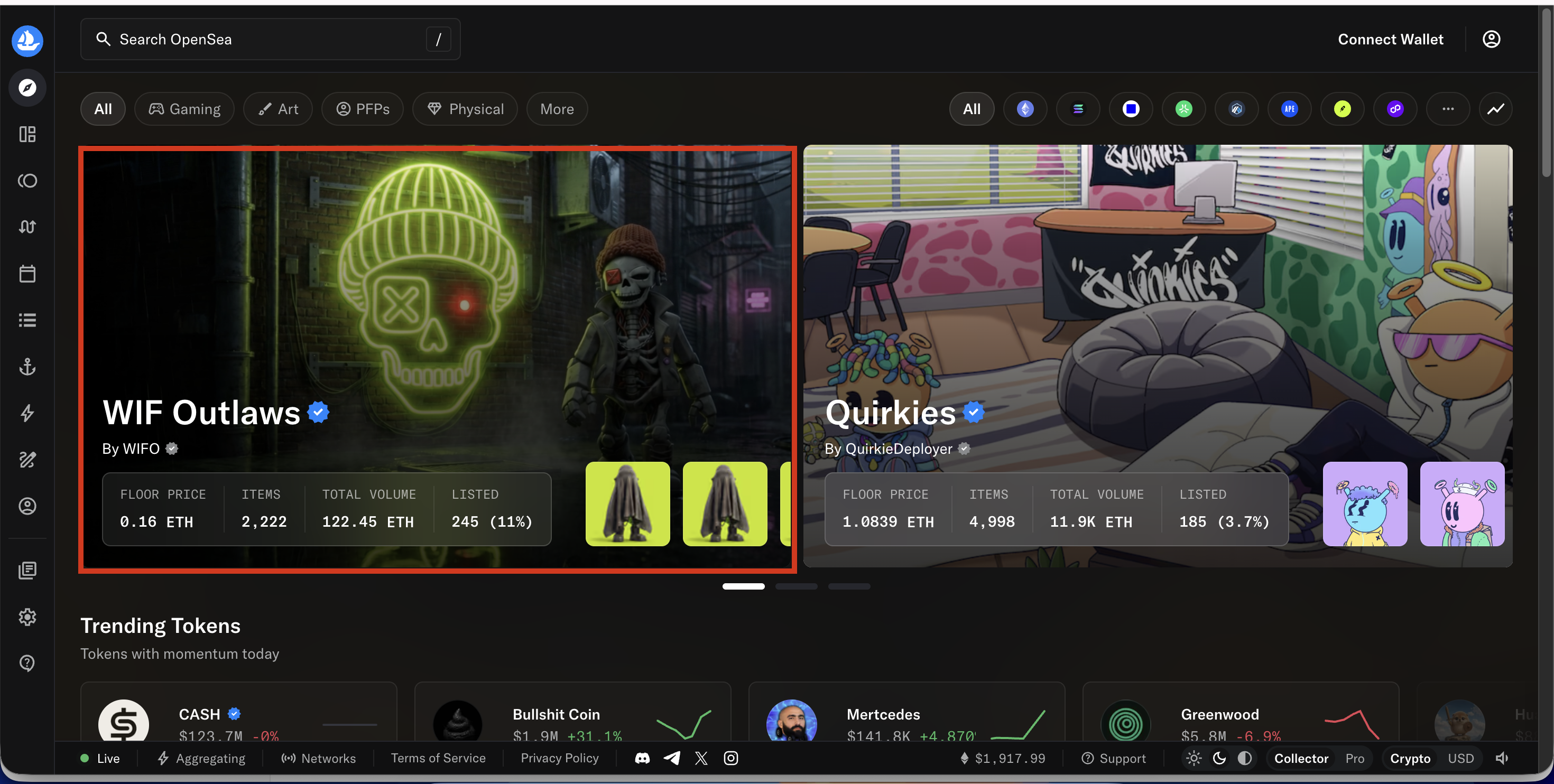Click the account avatar icon top right
Viewport: 1554px width, 784px height.
pyautogui.click(x=1491, y=39)
